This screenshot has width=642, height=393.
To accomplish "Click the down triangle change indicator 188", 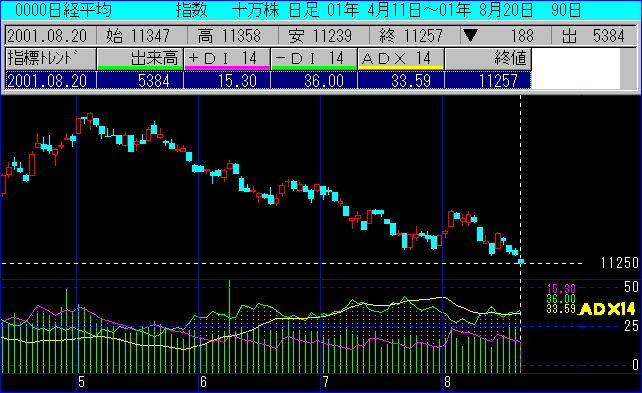I will (506, 36).
